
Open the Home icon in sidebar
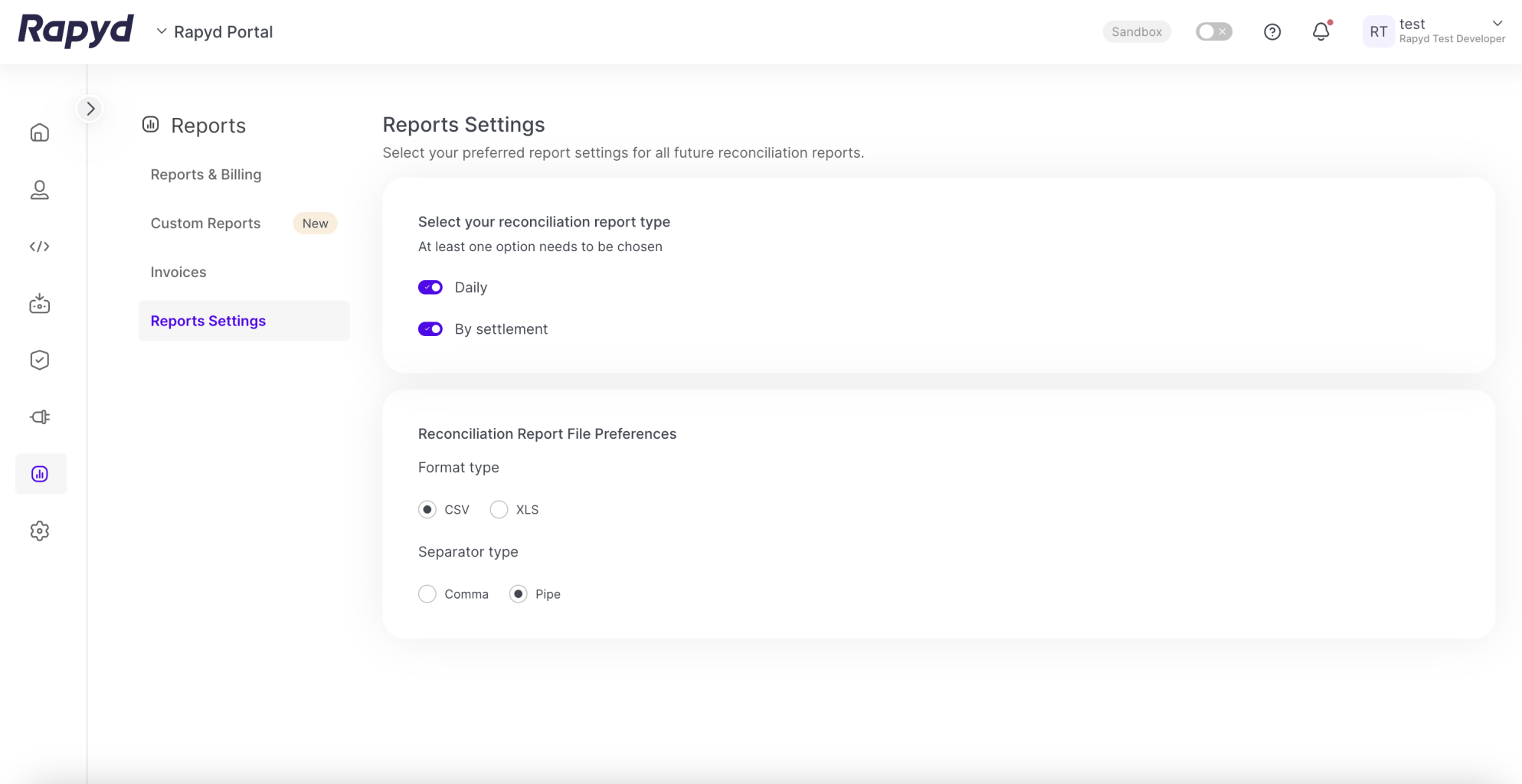pyautogui.click(x=40, y=132)
